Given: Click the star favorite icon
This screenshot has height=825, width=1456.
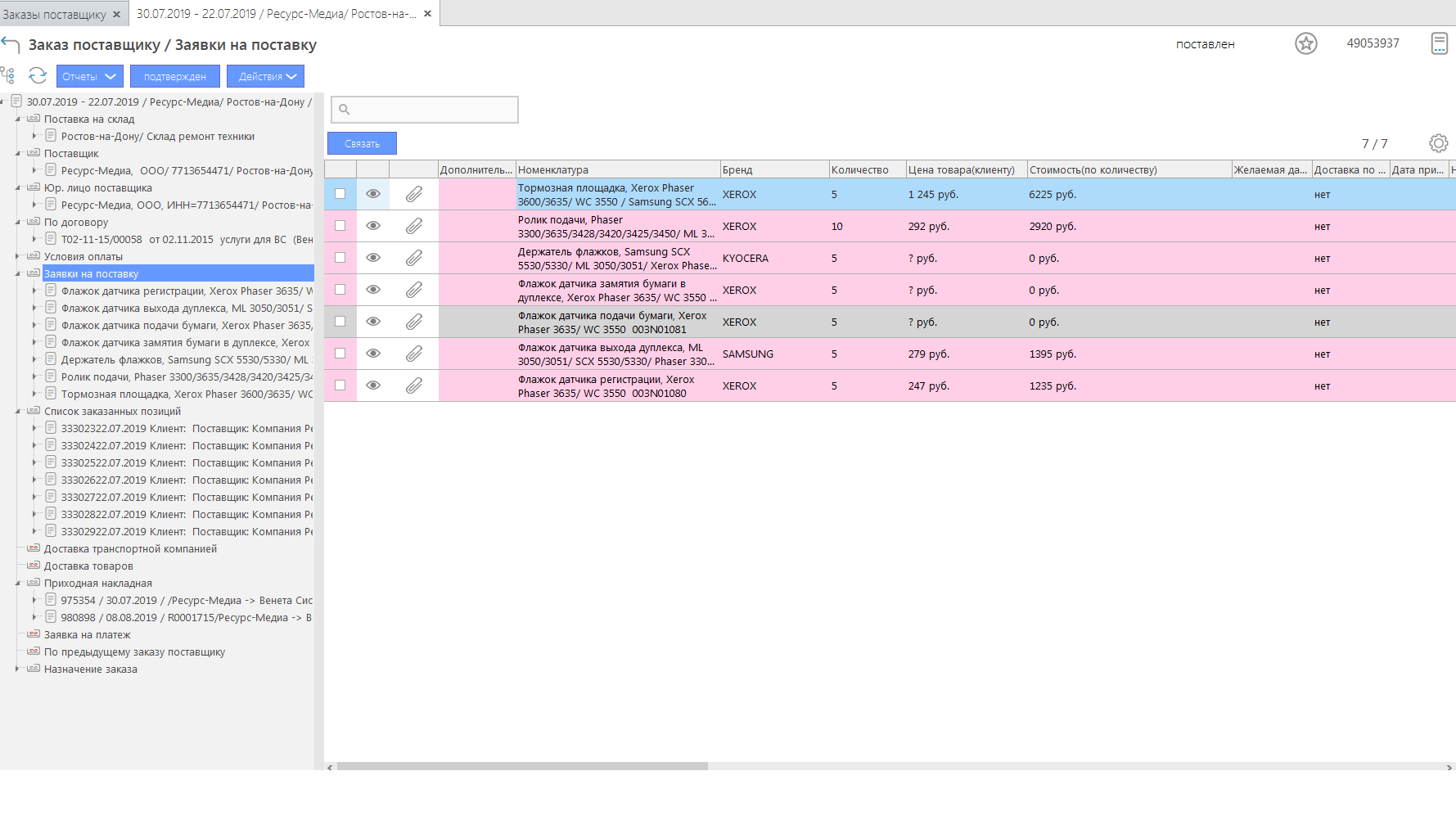Looking at the screenshot, I should (1305, 43).
